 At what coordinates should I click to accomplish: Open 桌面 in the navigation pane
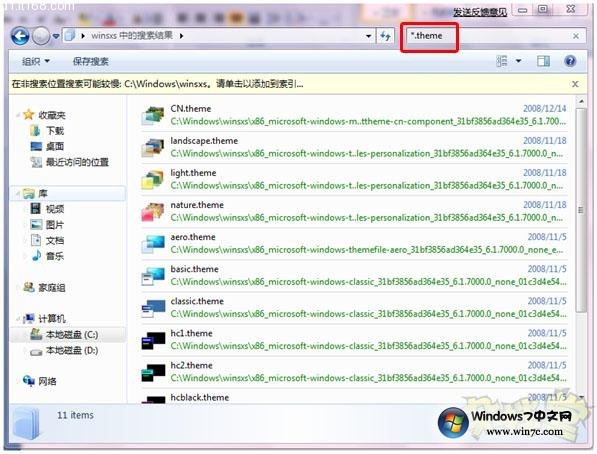pos(55,147)
